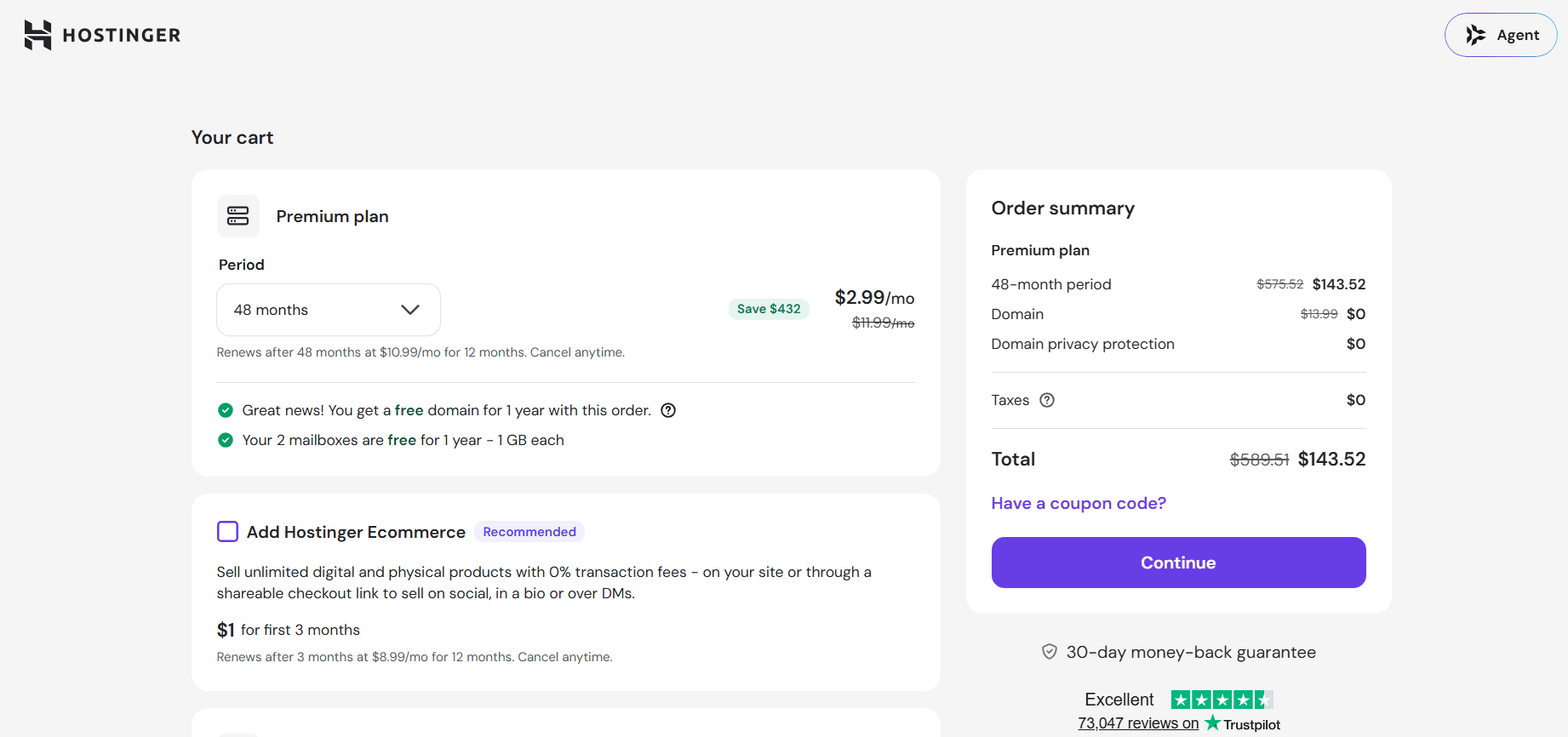
Task: Click the HOSTINGER wordmark text
Action: (x=122, y=35)
